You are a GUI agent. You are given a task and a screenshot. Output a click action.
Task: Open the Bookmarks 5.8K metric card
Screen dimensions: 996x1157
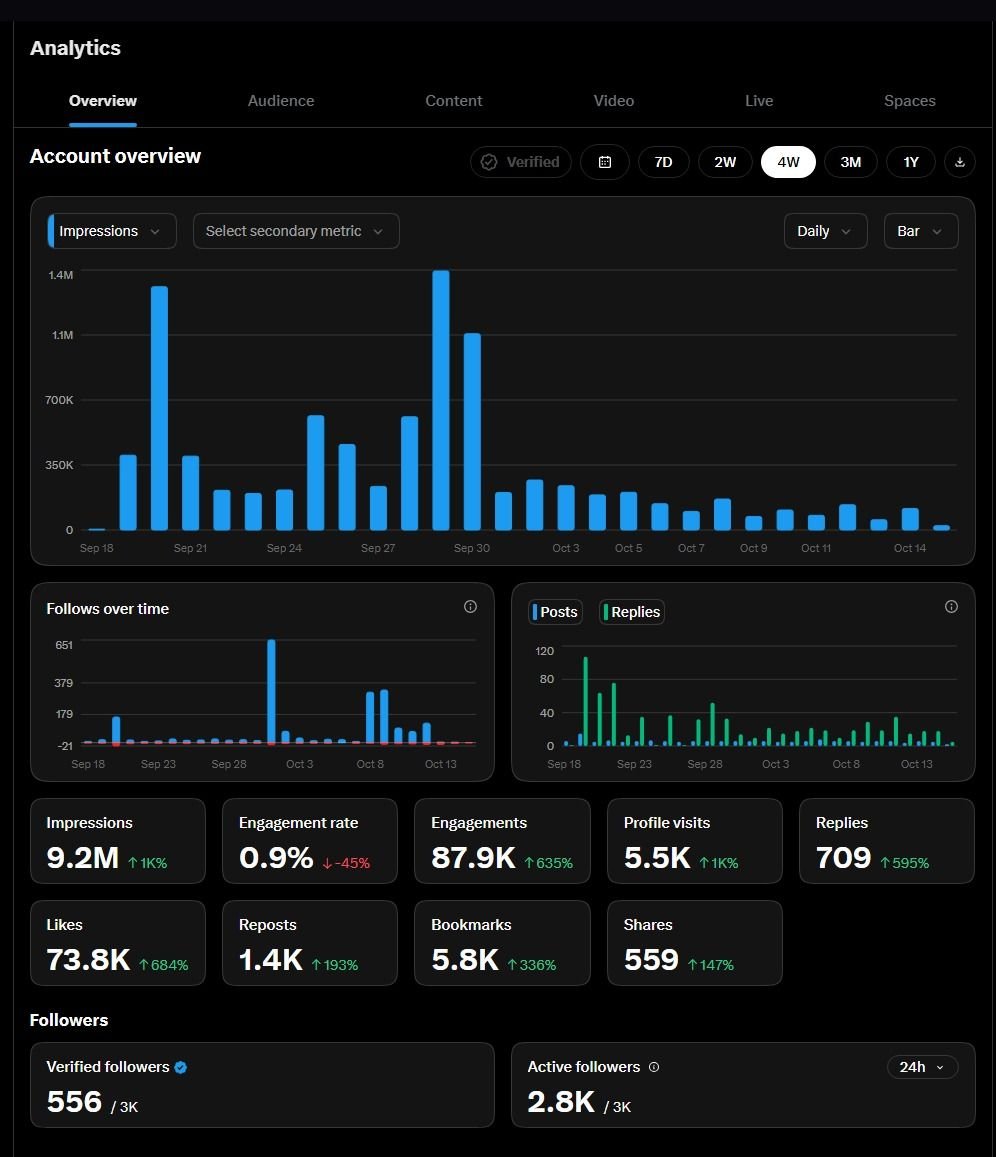[502, 943]
